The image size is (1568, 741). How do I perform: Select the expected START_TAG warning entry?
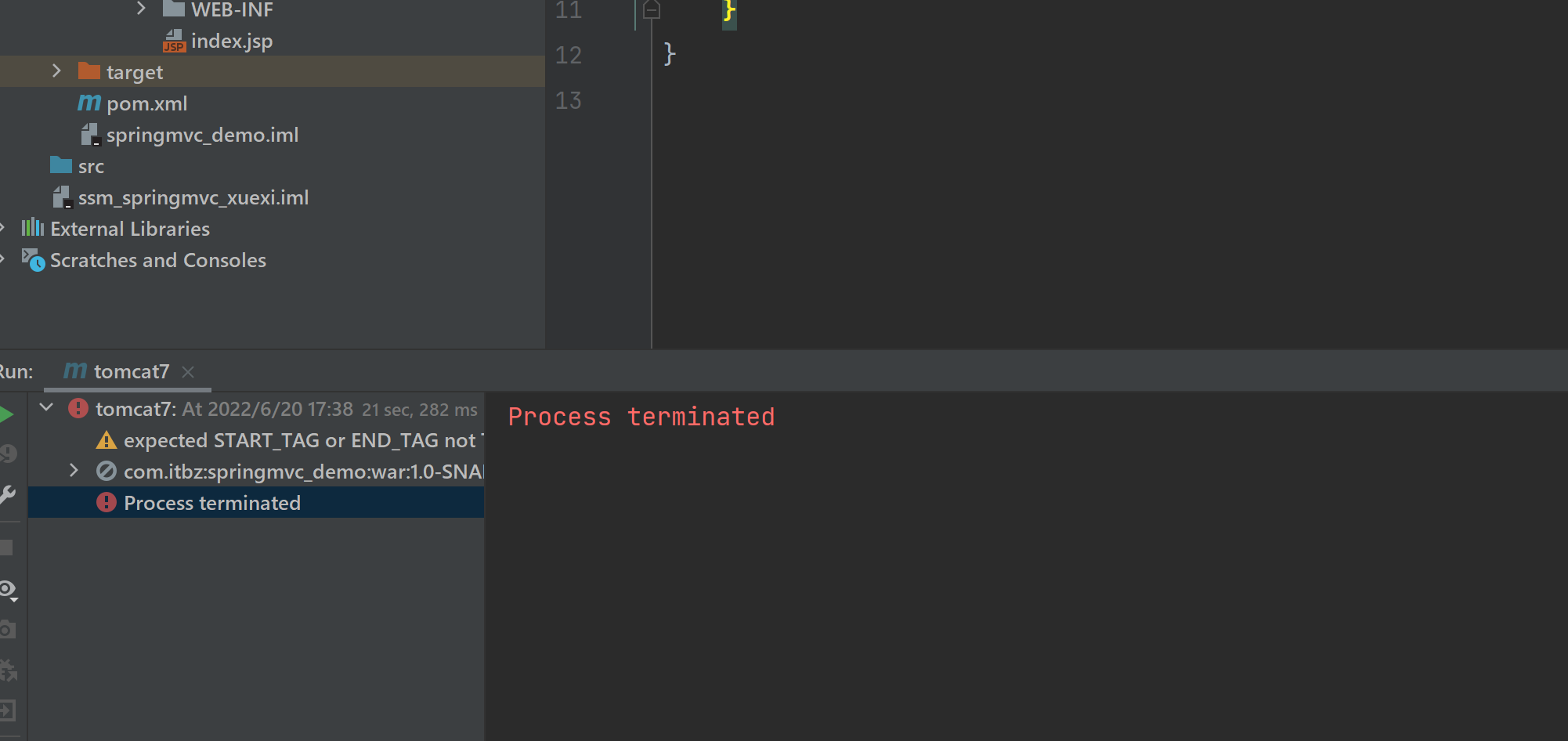[299, 440]
